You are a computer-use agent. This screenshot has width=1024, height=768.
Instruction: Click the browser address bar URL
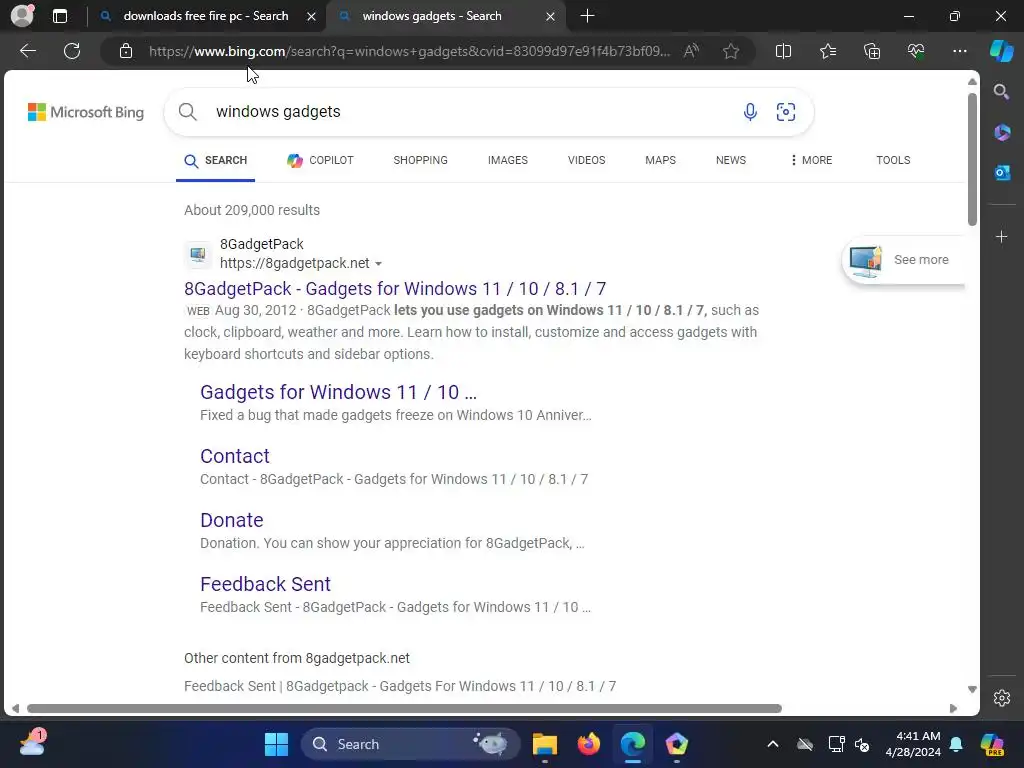[409, 51]
